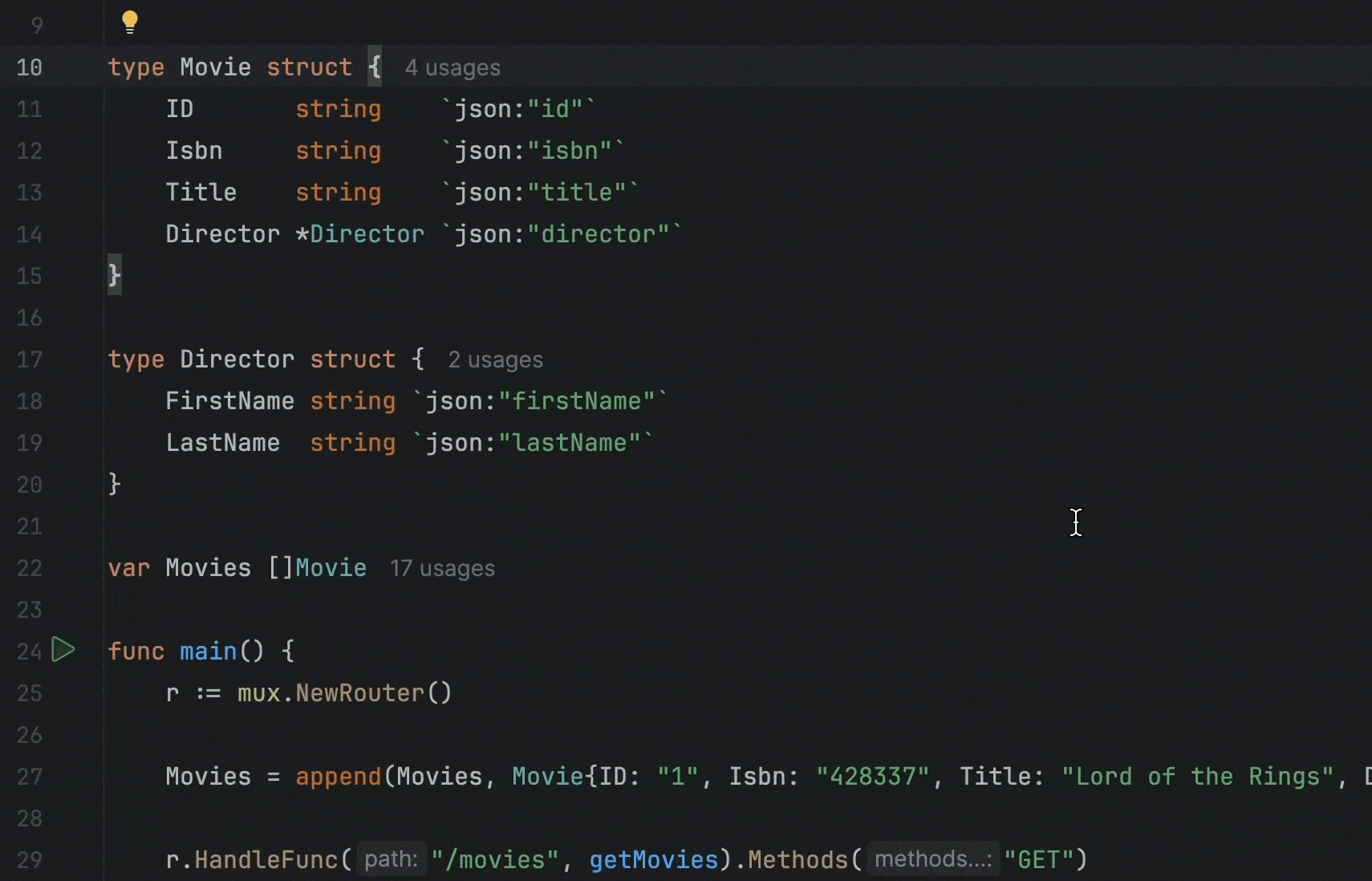Click the var keyword

129,568
